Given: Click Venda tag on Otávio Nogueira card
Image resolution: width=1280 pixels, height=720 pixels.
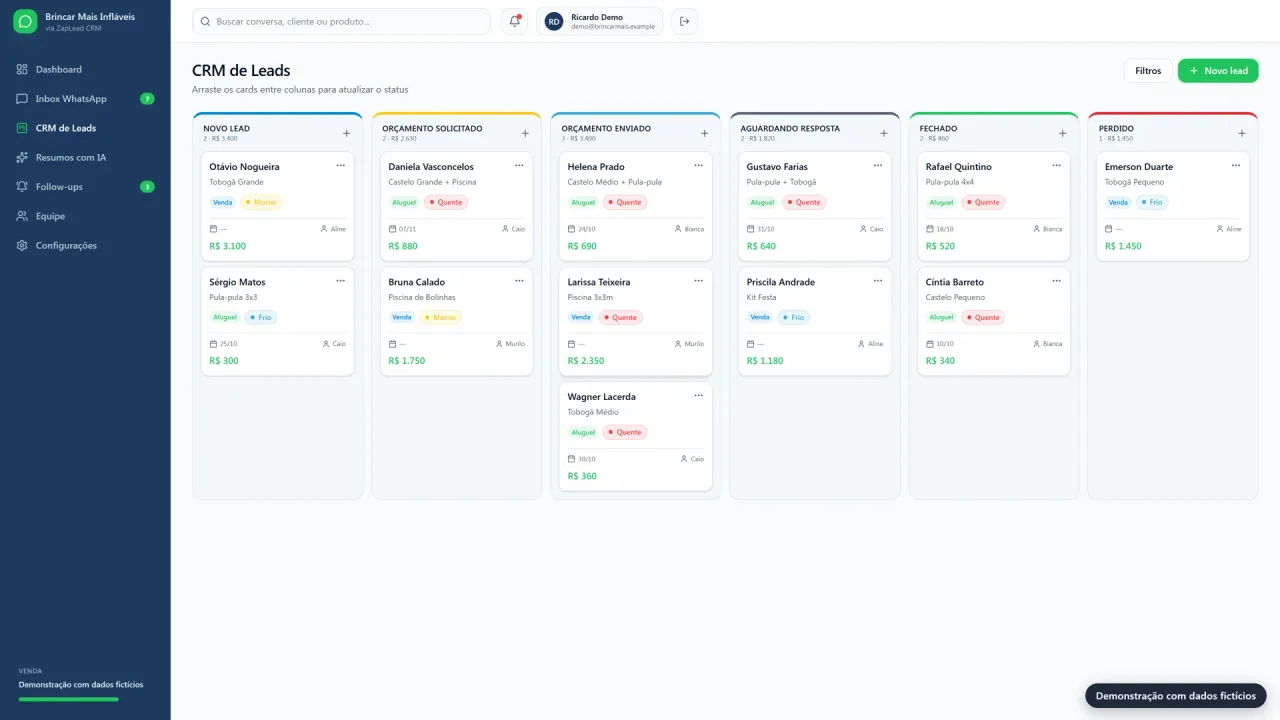Looking at the screenshot, I should 222,202.
